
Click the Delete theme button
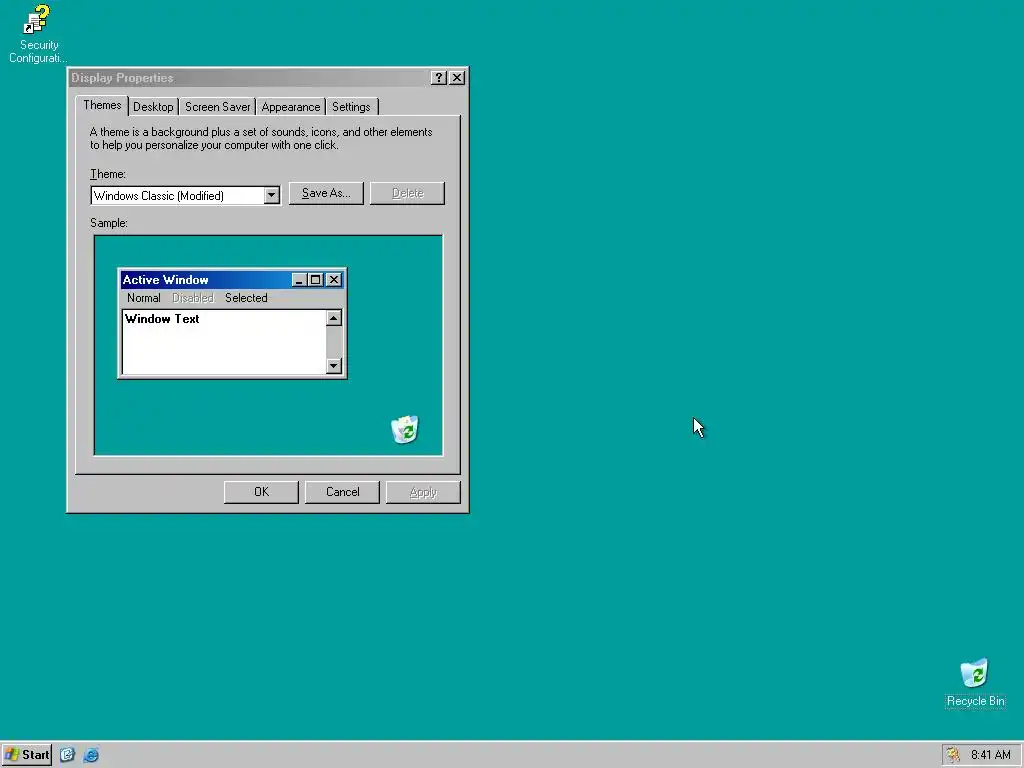(x=408, y=193)
